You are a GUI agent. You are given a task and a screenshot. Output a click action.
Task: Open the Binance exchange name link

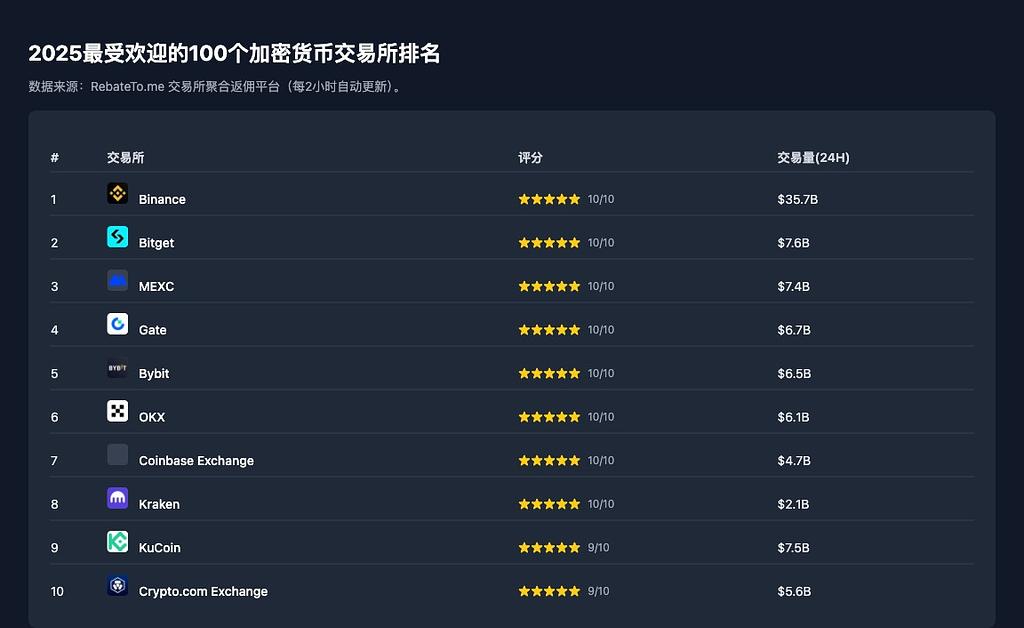tap(162, 200)
